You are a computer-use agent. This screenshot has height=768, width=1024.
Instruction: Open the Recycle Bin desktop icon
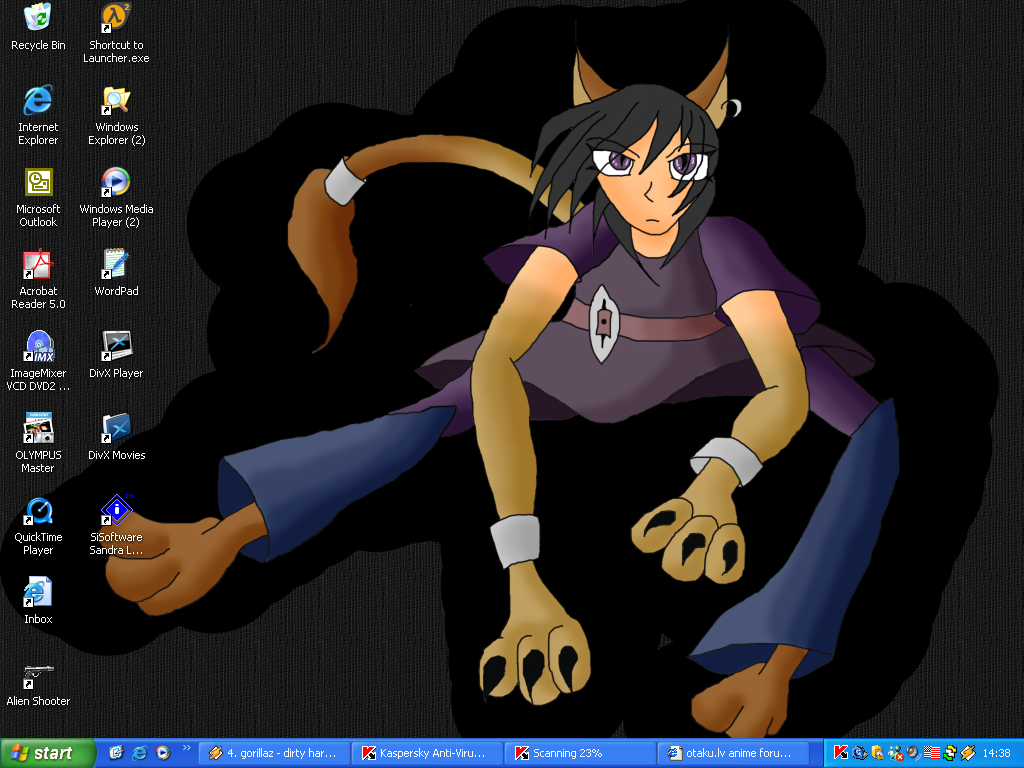click(x=38, y=27)
